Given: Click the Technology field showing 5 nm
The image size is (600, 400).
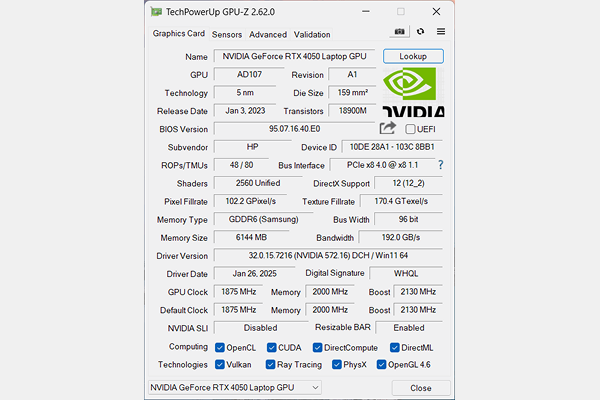Looking at the screenshot, I should coord(245,93).
